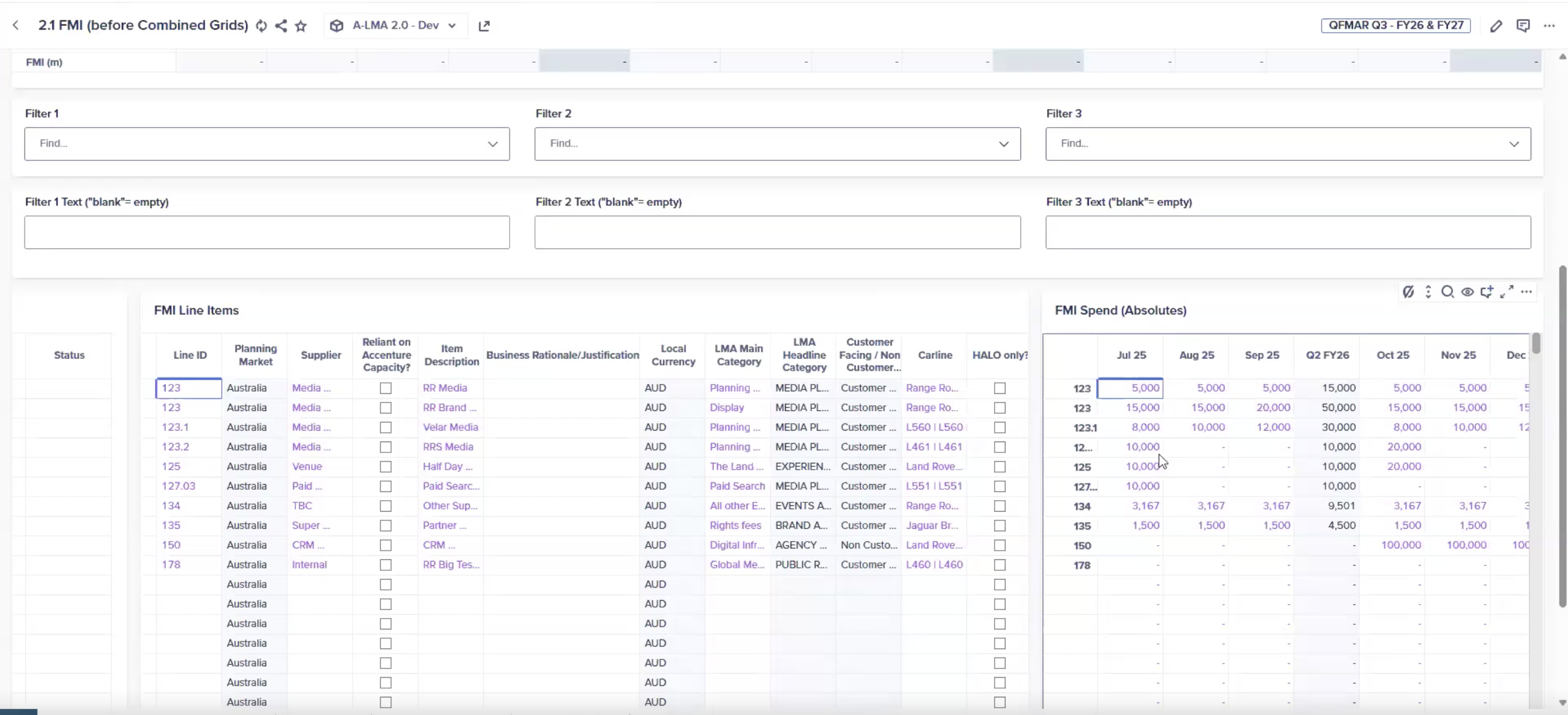The height and width of the screenshot is (715, 1568).
Task: Open the page more options ellipsis menu
Action: 1549,25
